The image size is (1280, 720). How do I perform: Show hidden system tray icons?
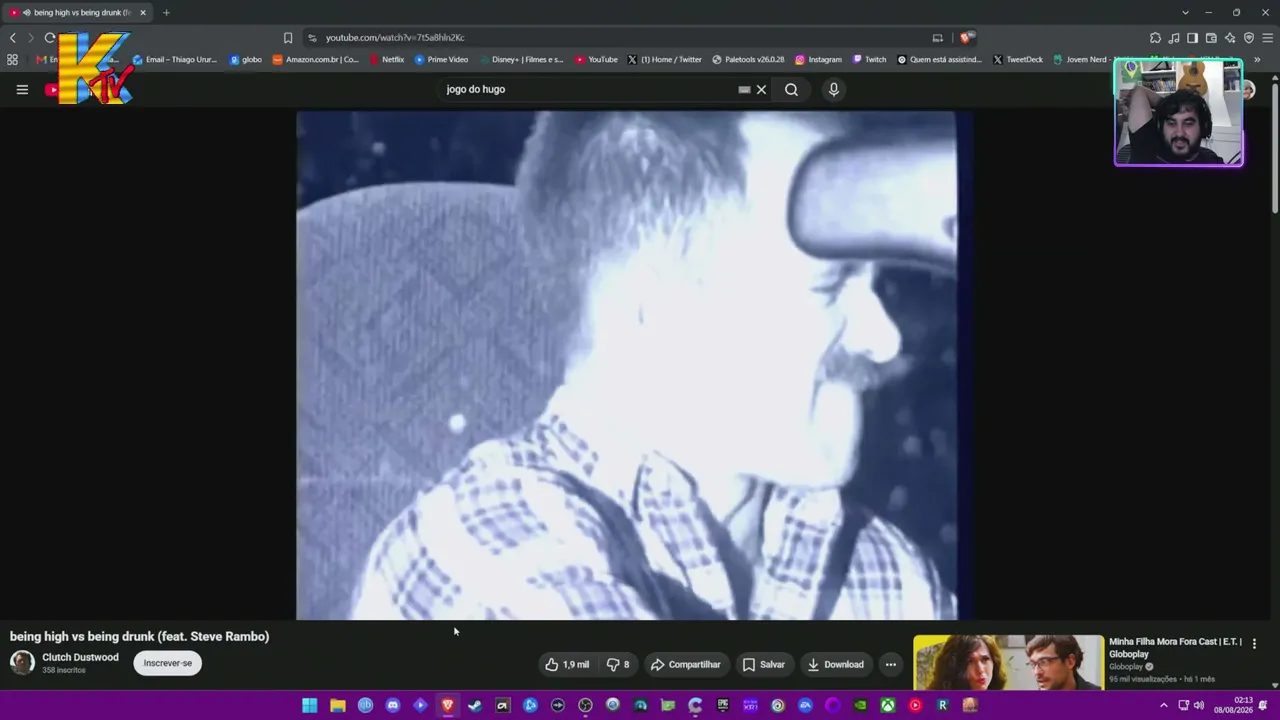point(1163,706)
